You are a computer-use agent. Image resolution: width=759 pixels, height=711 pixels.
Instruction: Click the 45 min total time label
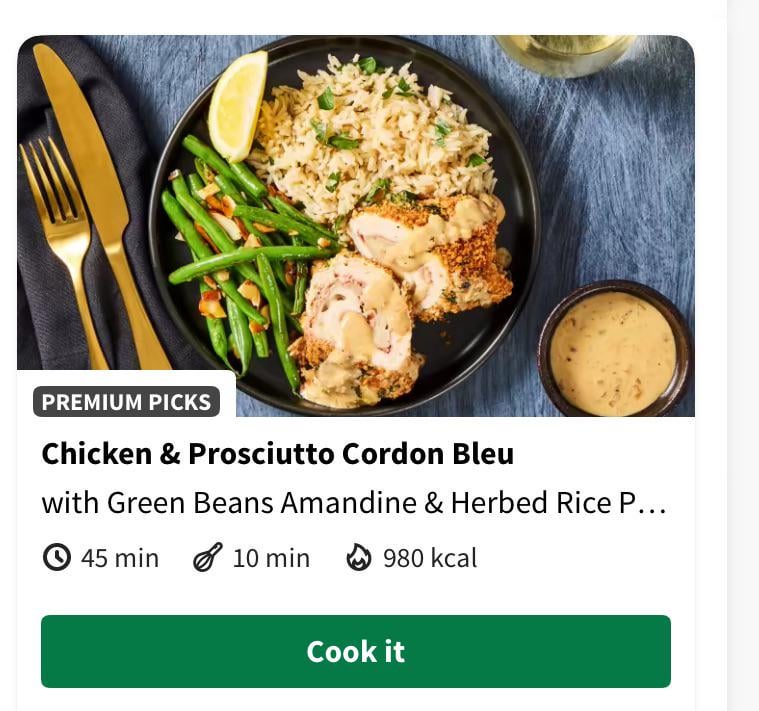(x=120, y=558)
